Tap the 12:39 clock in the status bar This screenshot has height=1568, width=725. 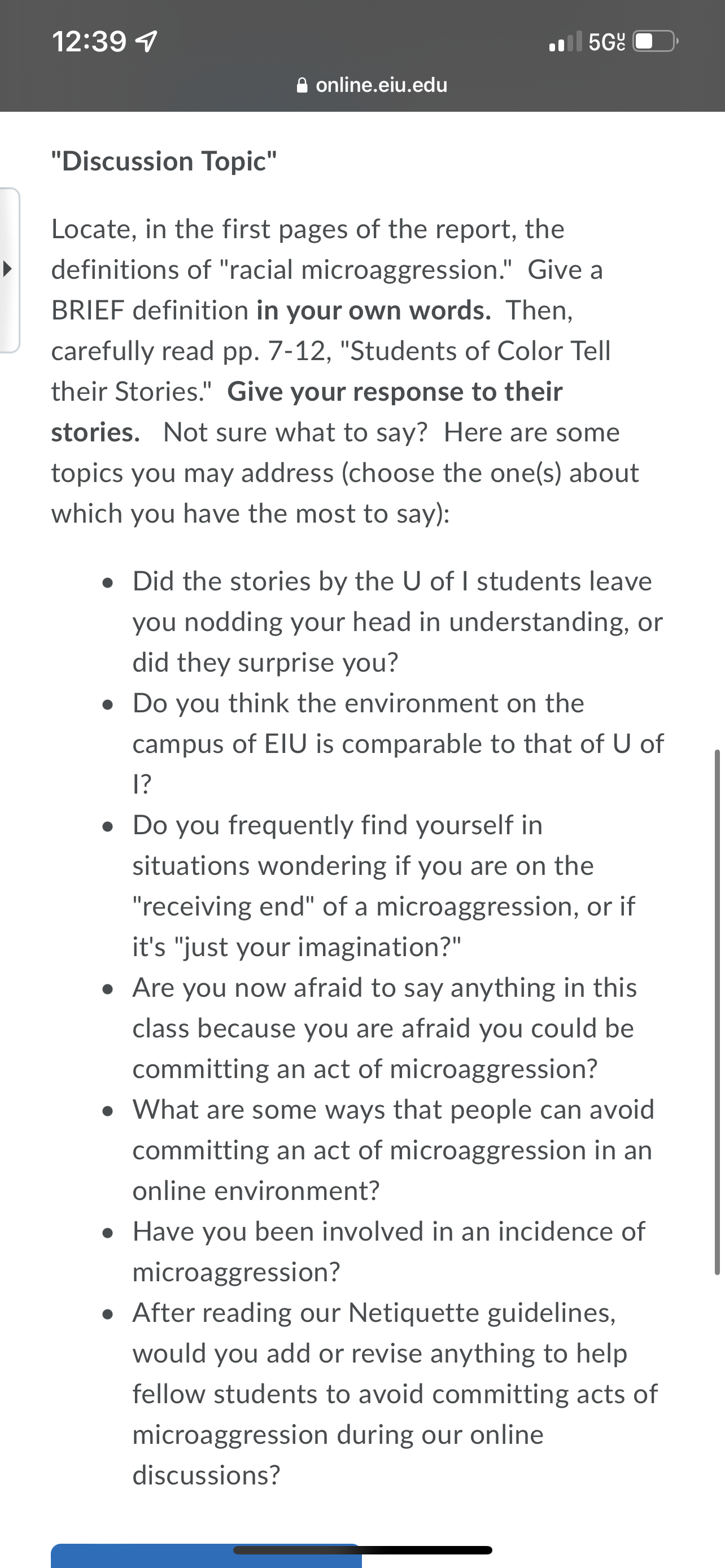click(89, 42)
